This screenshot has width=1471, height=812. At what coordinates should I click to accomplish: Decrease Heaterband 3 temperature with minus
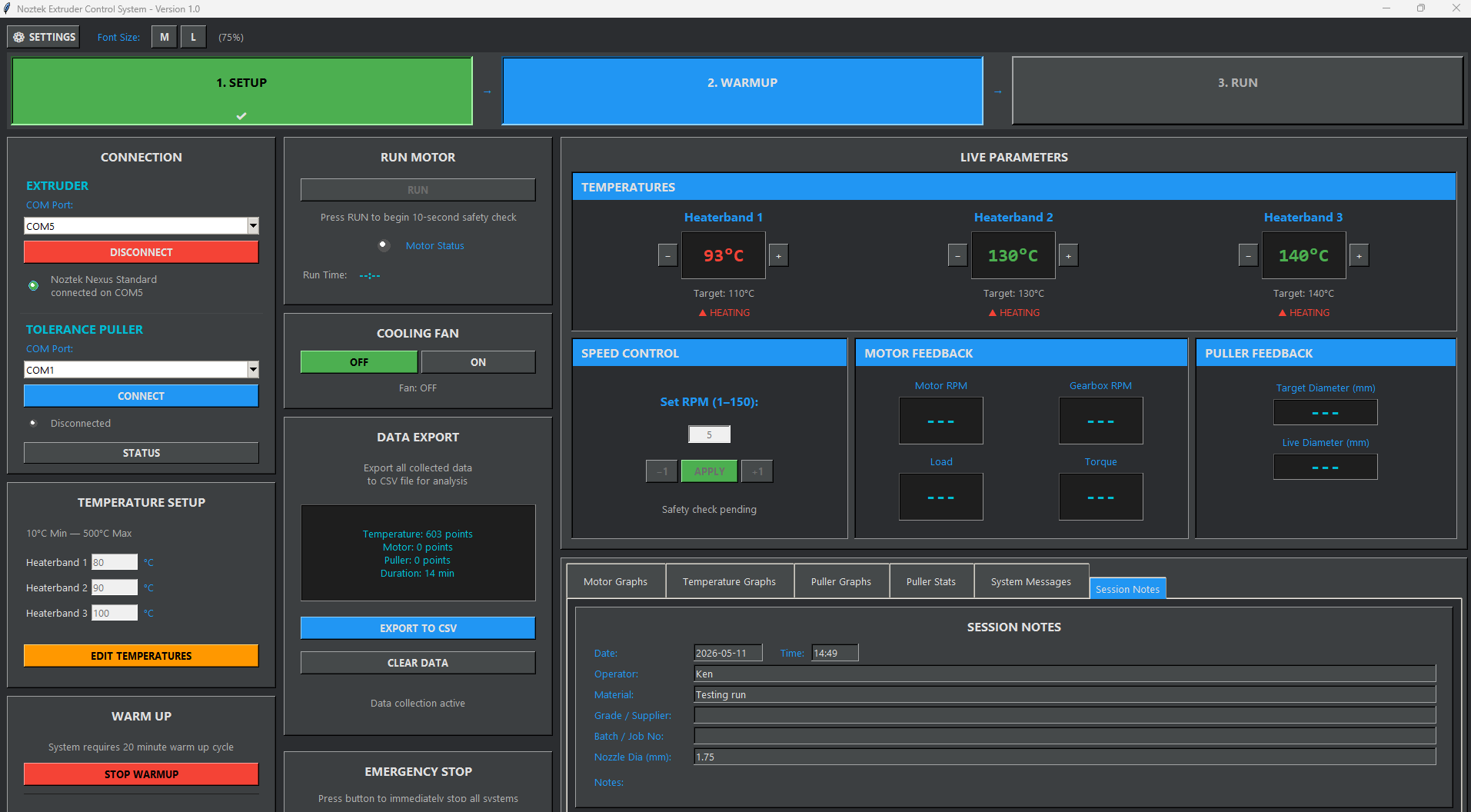point(1248,255)
